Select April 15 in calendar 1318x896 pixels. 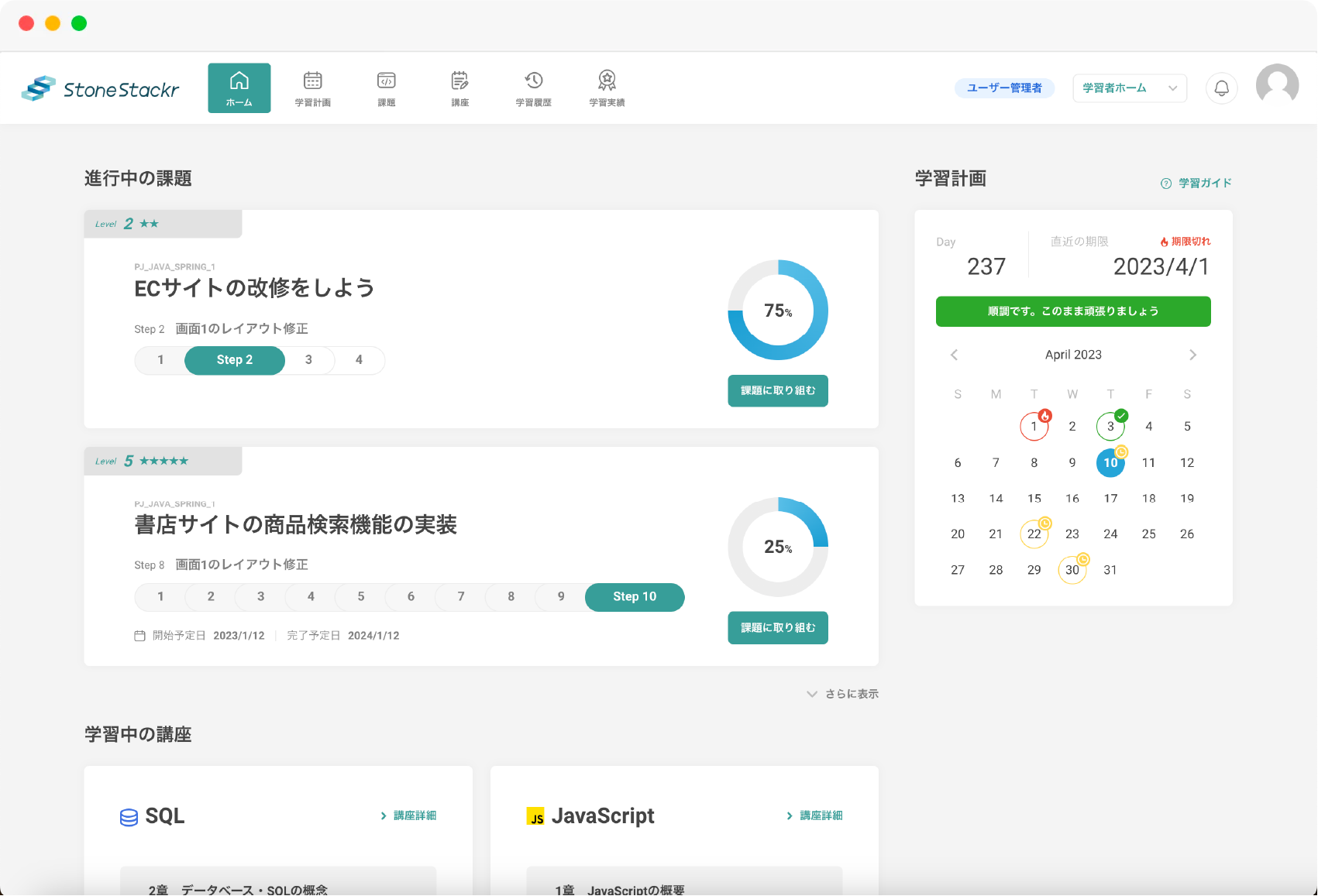[x=1034, y=498]
